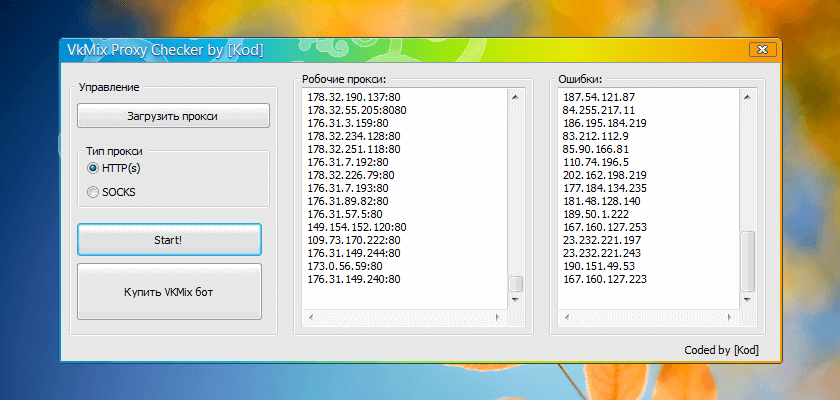Select error entry 190.151.49.53

click(x=599, y=266)
